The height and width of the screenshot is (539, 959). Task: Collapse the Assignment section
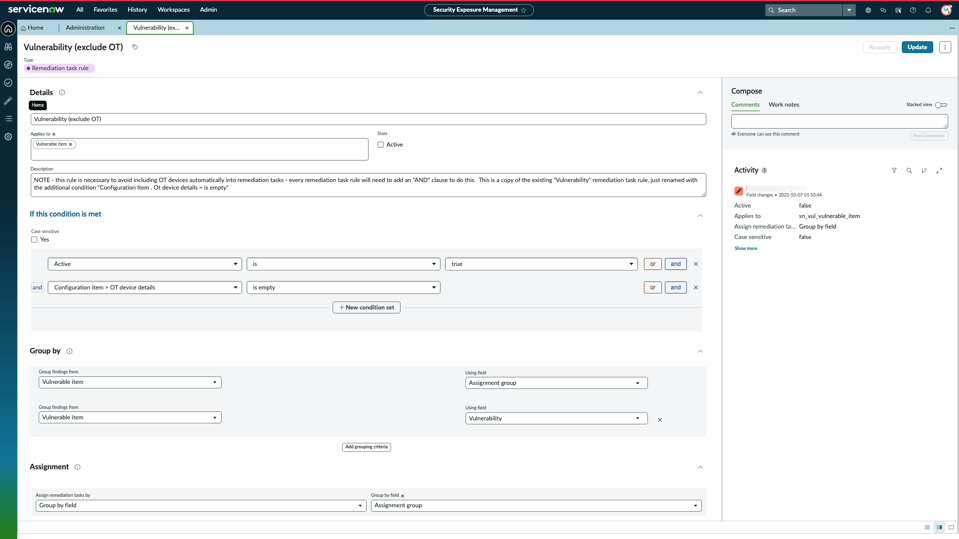[x=700, y=467]
